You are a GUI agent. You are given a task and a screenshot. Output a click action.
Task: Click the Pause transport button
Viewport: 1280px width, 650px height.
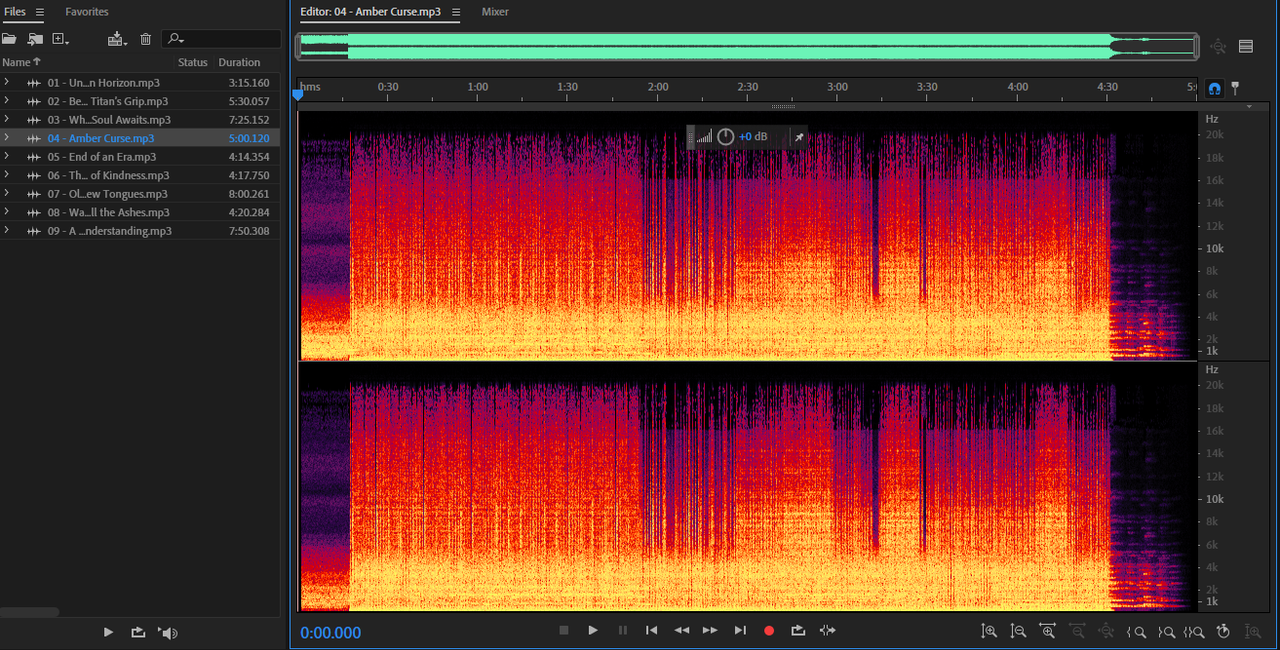[x=623, y=630]
